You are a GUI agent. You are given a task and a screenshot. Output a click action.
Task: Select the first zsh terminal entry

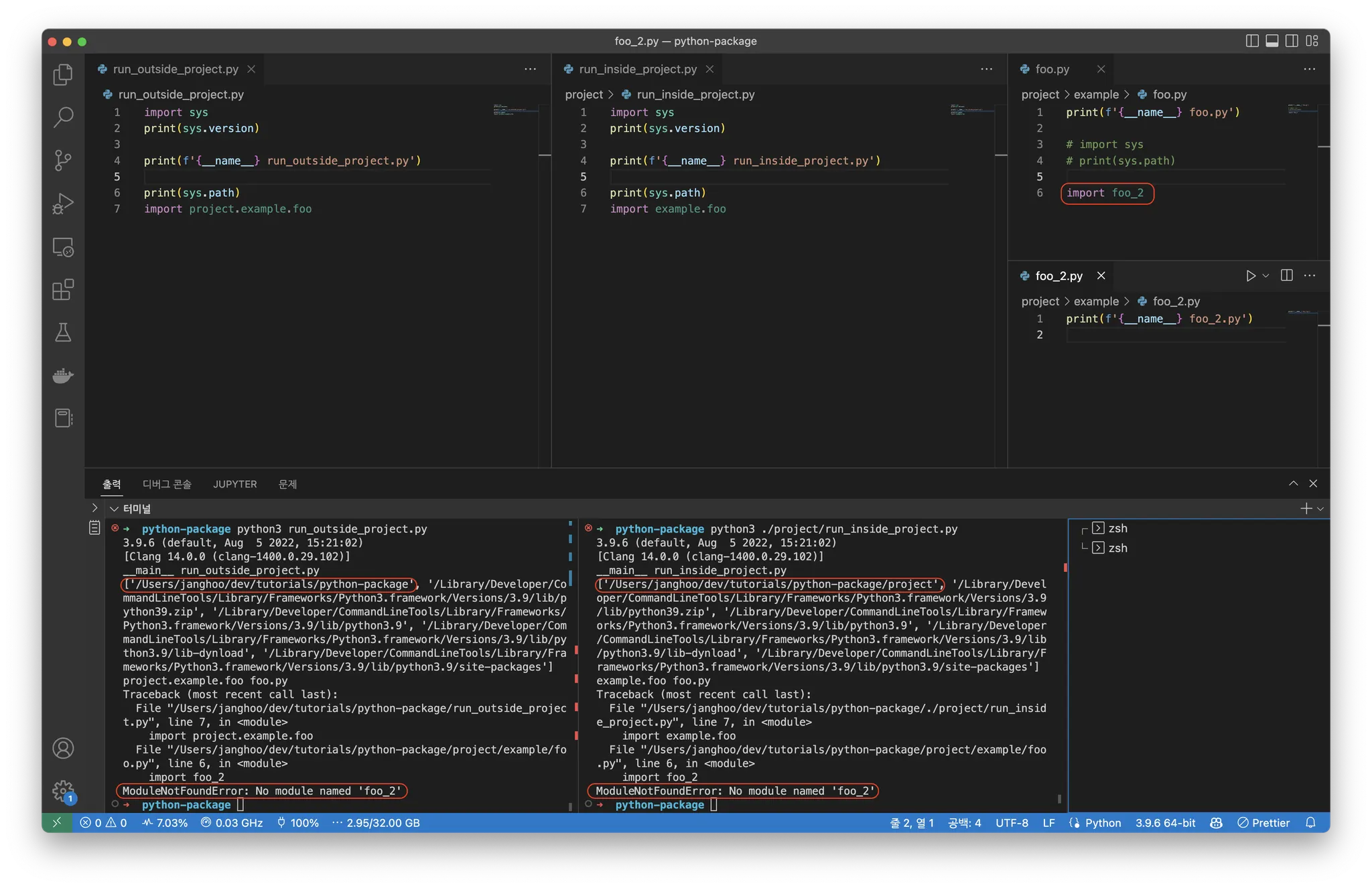tap(1117, 528)
